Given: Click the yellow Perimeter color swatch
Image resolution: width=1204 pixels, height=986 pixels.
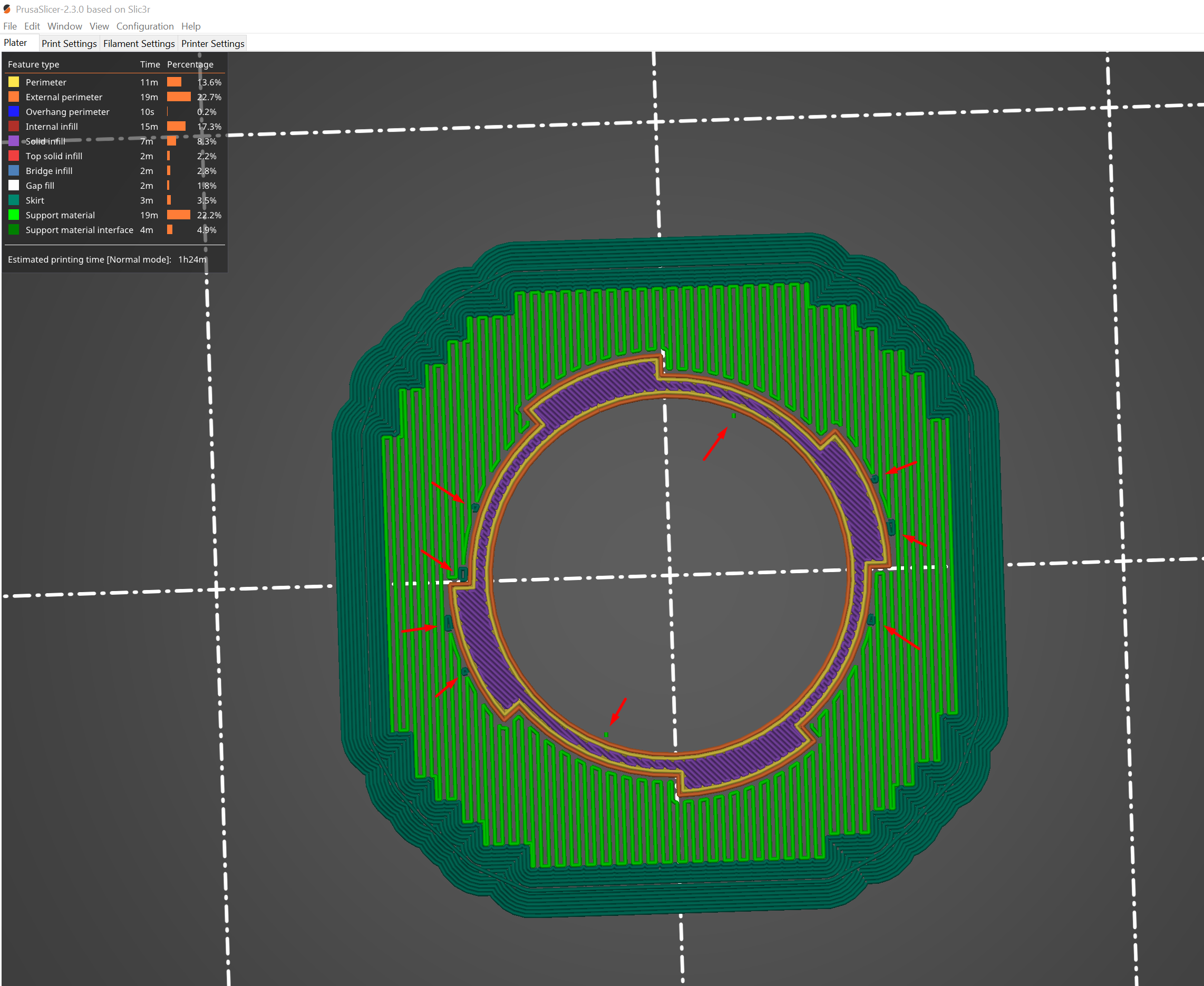Looking at the screenshot, I should [x=14, y=82].
